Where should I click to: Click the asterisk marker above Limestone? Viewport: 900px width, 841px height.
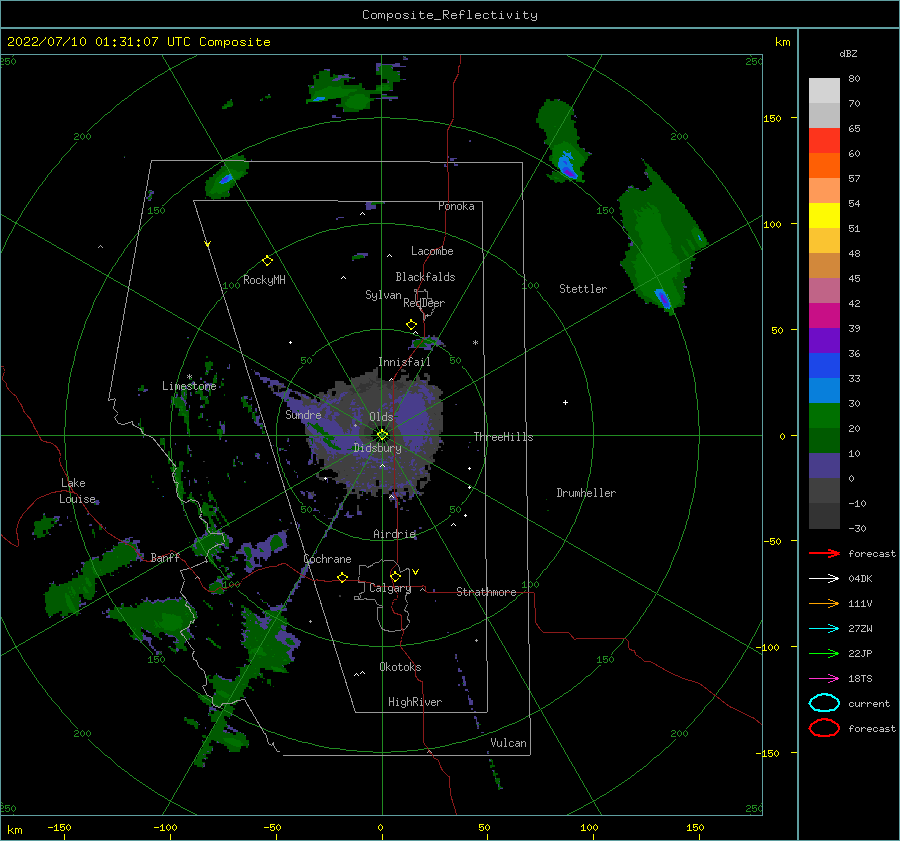pyautogui.click(x=189, y=377)
